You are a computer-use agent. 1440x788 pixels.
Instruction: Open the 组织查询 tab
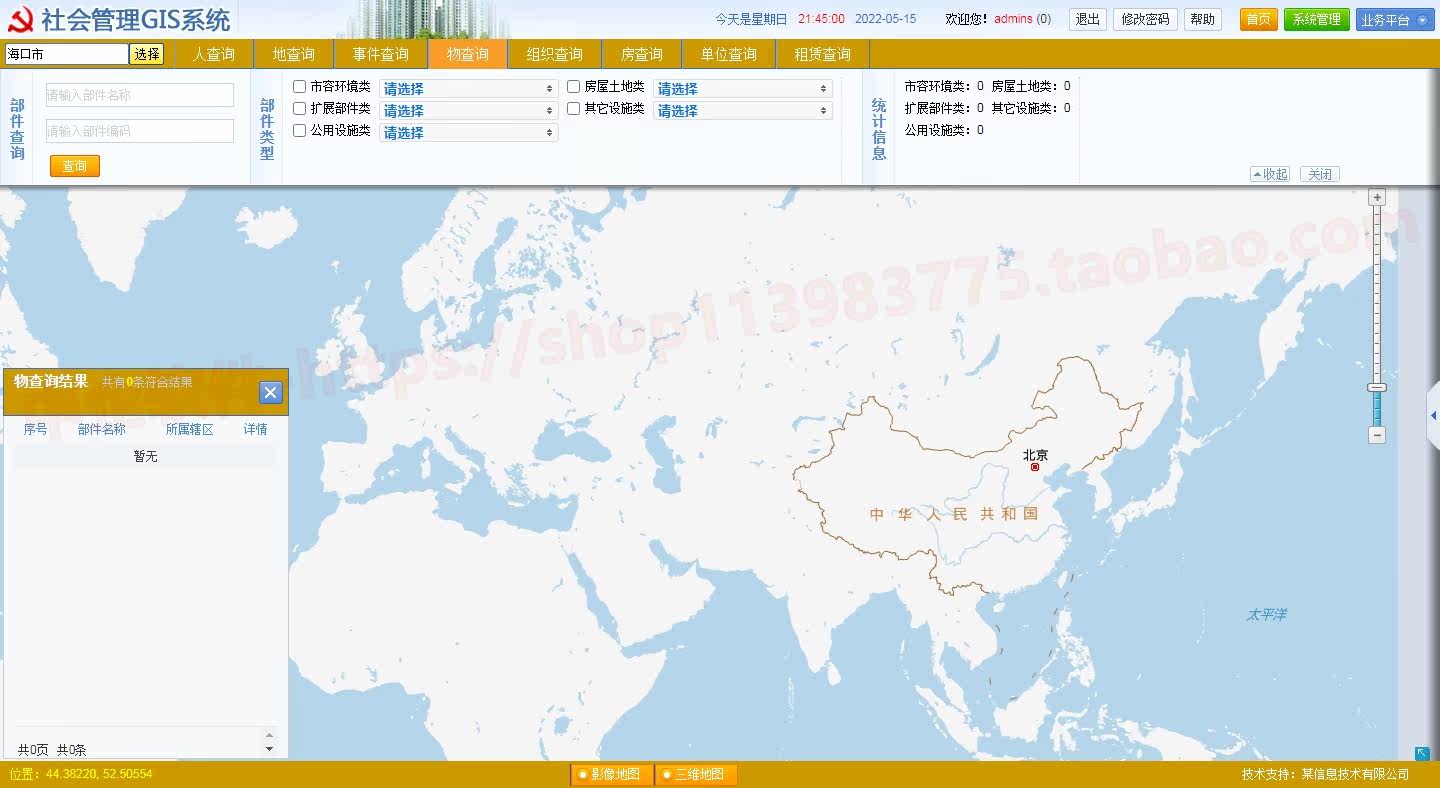[x=555, y=54]
